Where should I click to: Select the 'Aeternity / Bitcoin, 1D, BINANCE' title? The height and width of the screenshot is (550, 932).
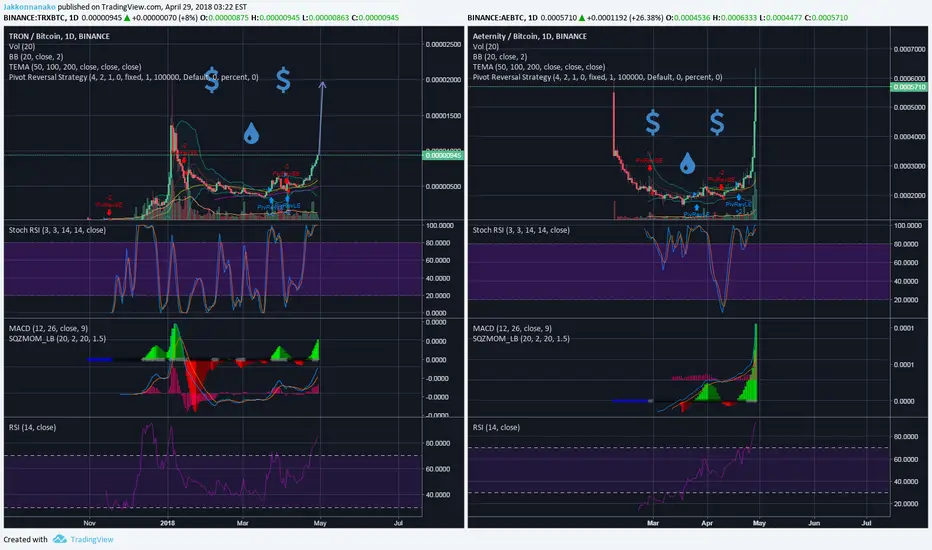(530, 36)
